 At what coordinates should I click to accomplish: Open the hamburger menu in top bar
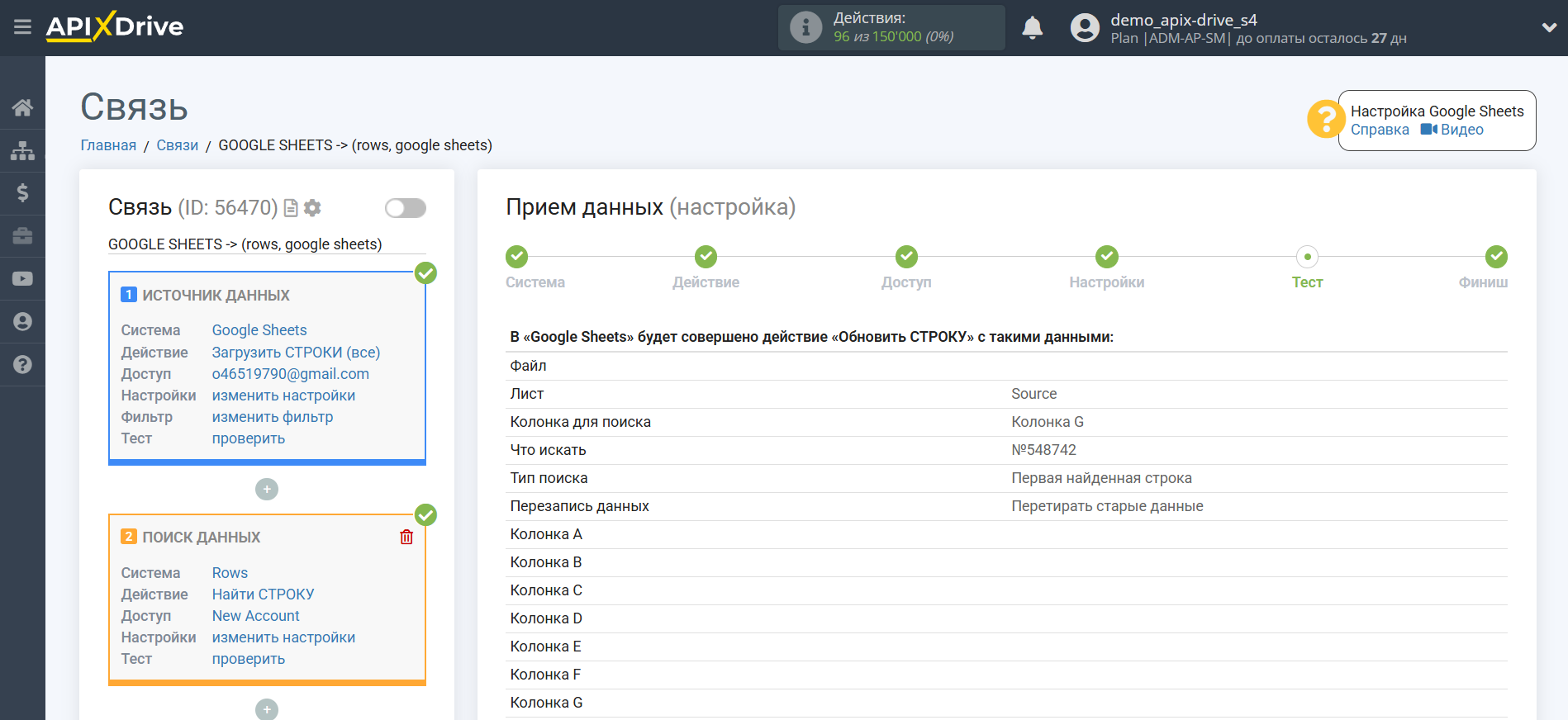pyautogui.click(x=22, y=27)
